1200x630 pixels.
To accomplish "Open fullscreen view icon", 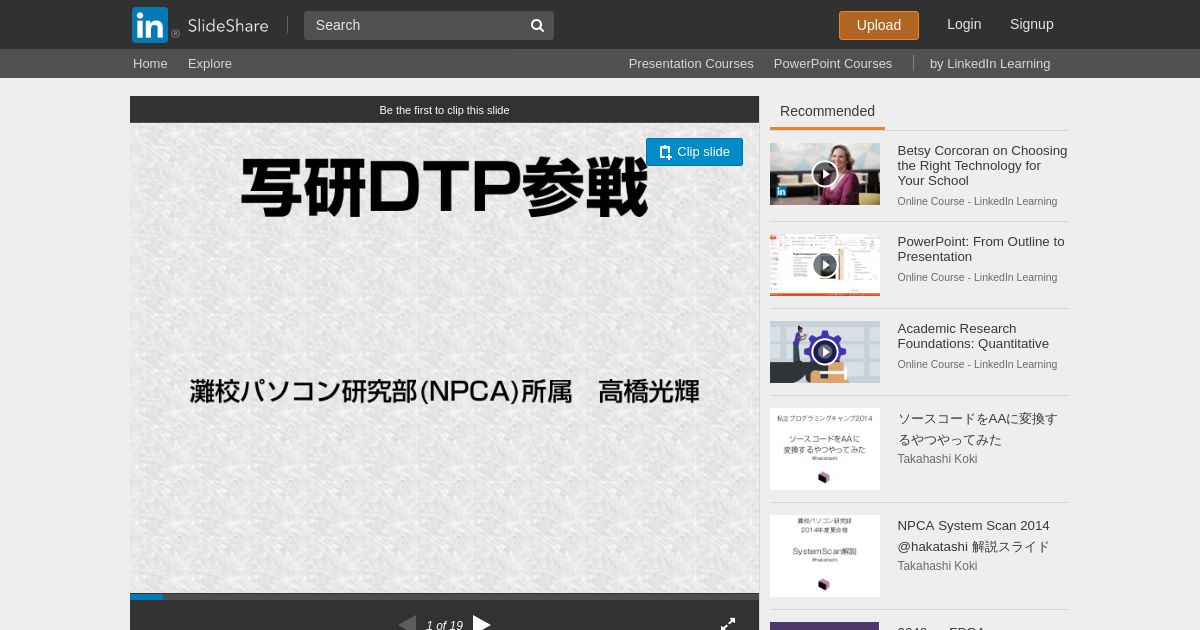I will tap(728, 624).
